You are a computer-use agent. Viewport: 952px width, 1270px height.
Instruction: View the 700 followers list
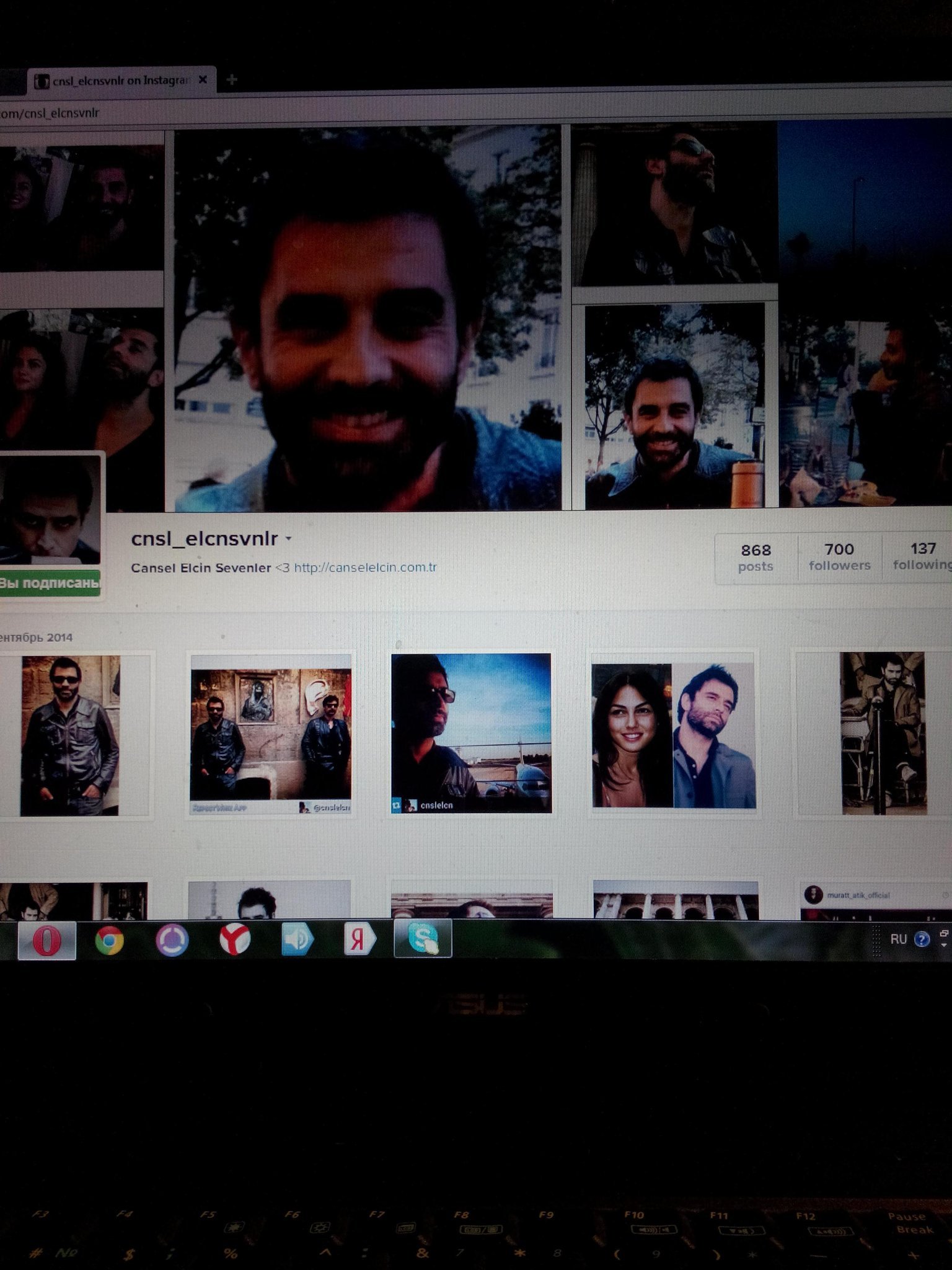[x=839, y=557]
